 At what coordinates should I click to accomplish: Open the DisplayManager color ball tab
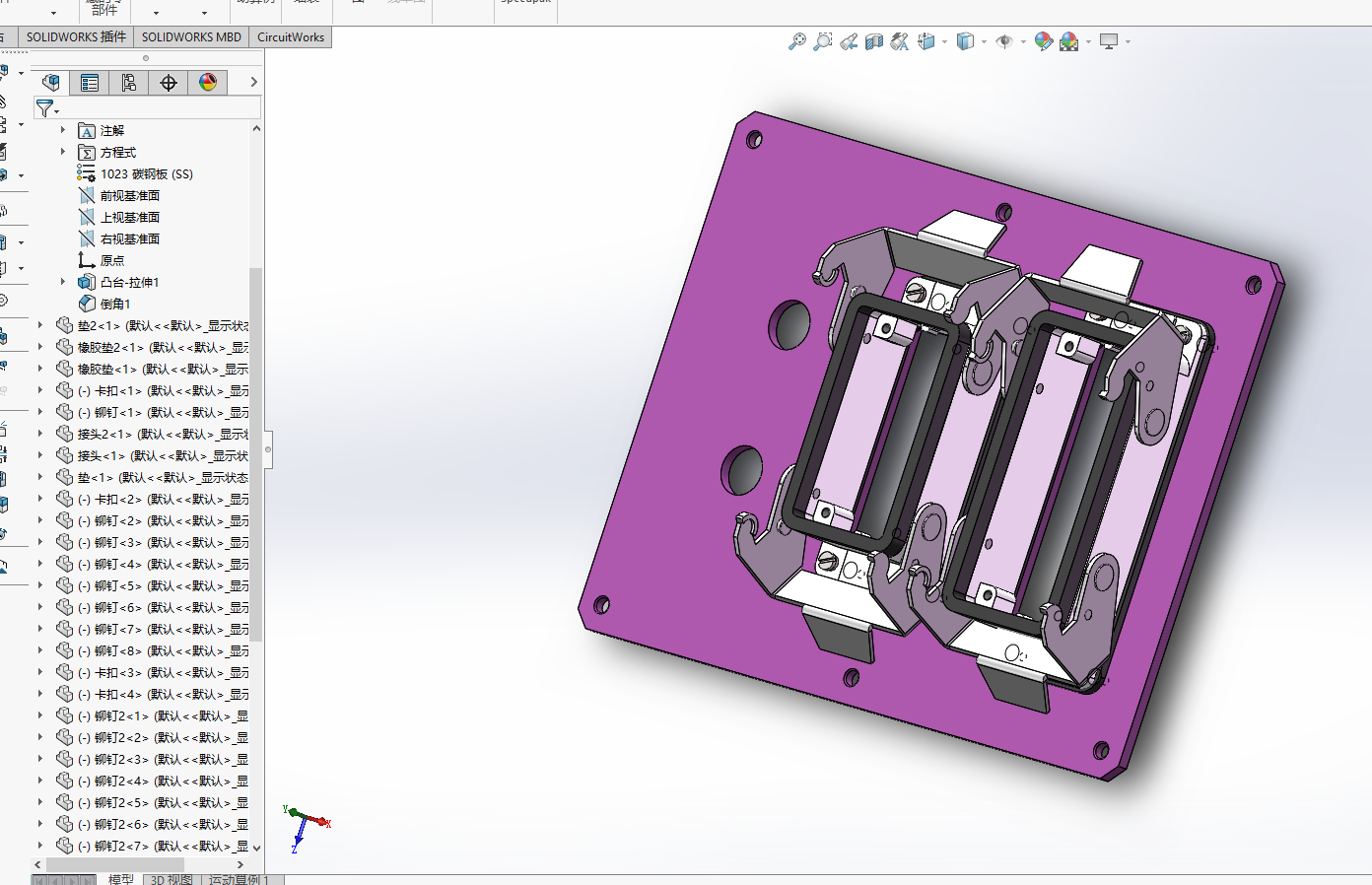click(208, 83)
